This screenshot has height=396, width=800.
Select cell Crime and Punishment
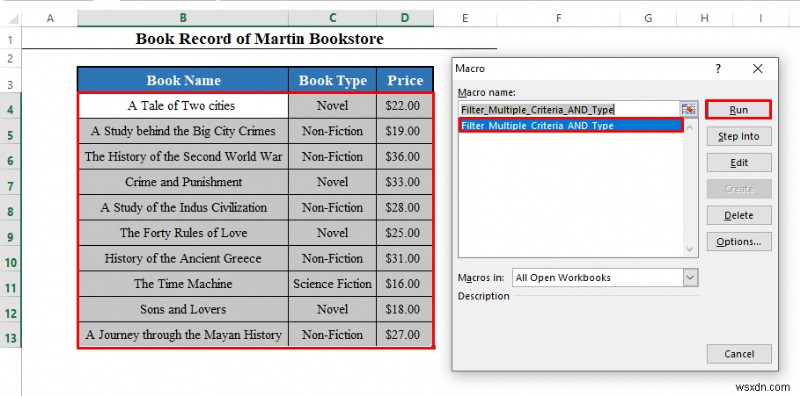[x=183, y=182]
